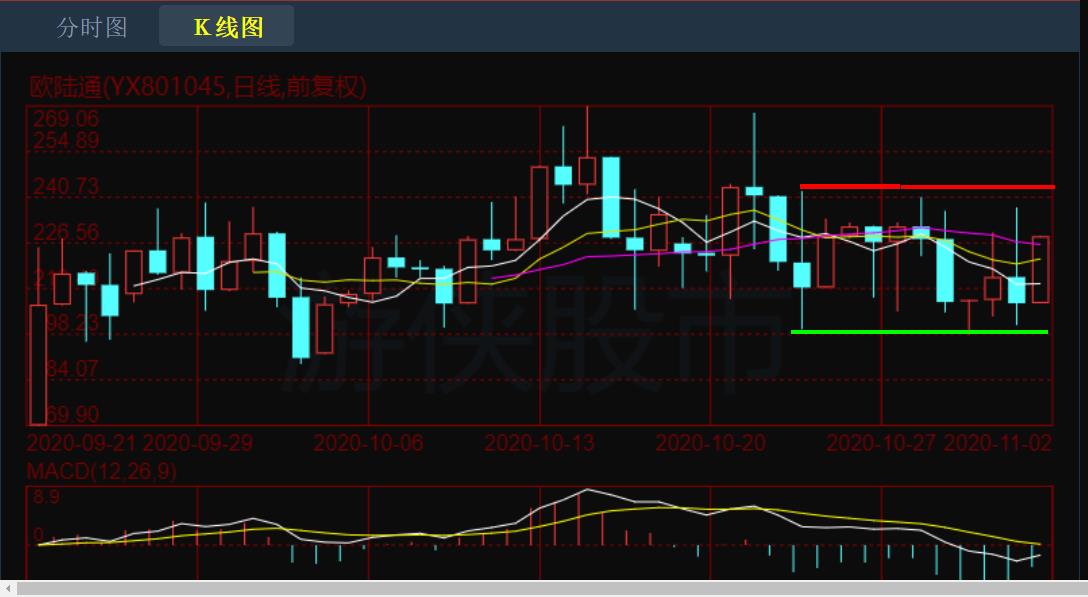Click the 2020-09-21 date label
The height and width of the screenshot is (597, 1088).
(81, 443)
